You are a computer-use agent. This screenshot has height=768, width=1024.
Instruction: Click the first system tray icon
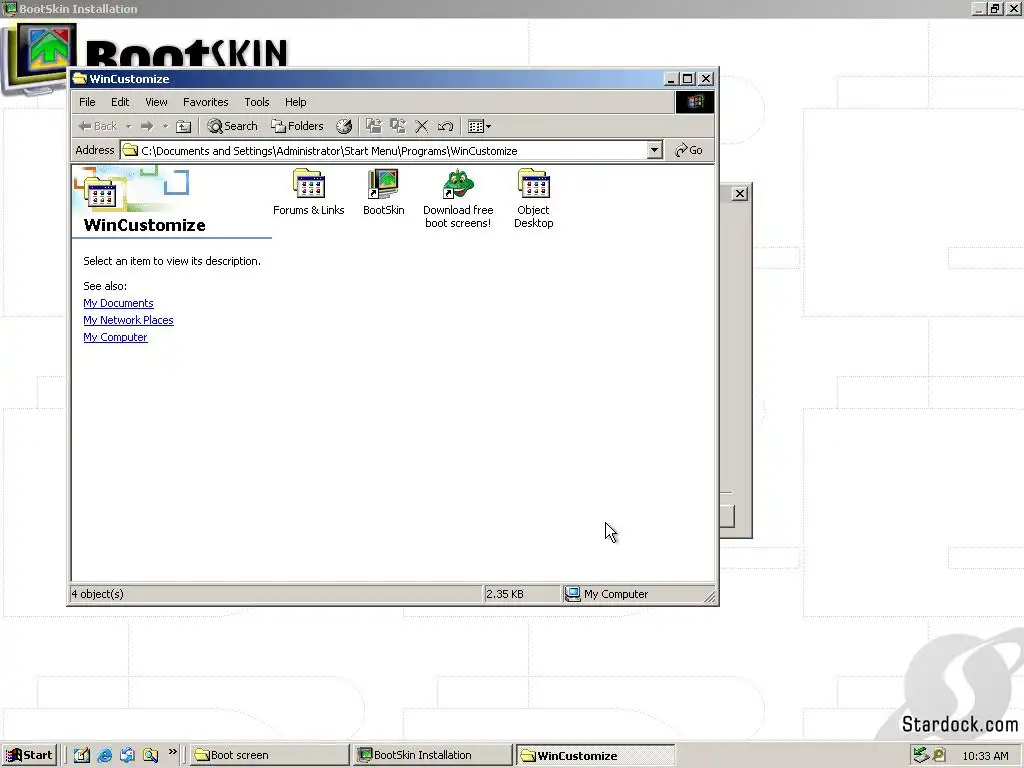tap(921, 755)
